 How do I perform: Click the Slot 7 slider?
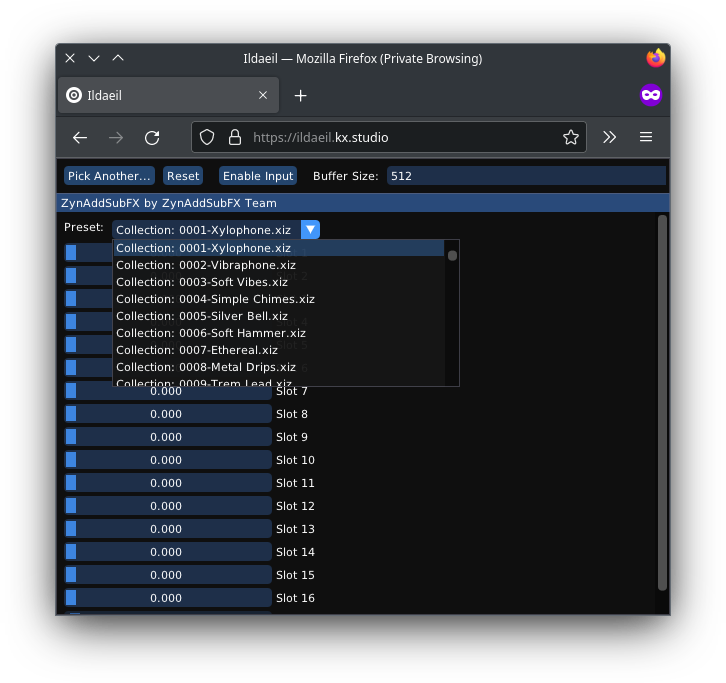pos(168,391)
